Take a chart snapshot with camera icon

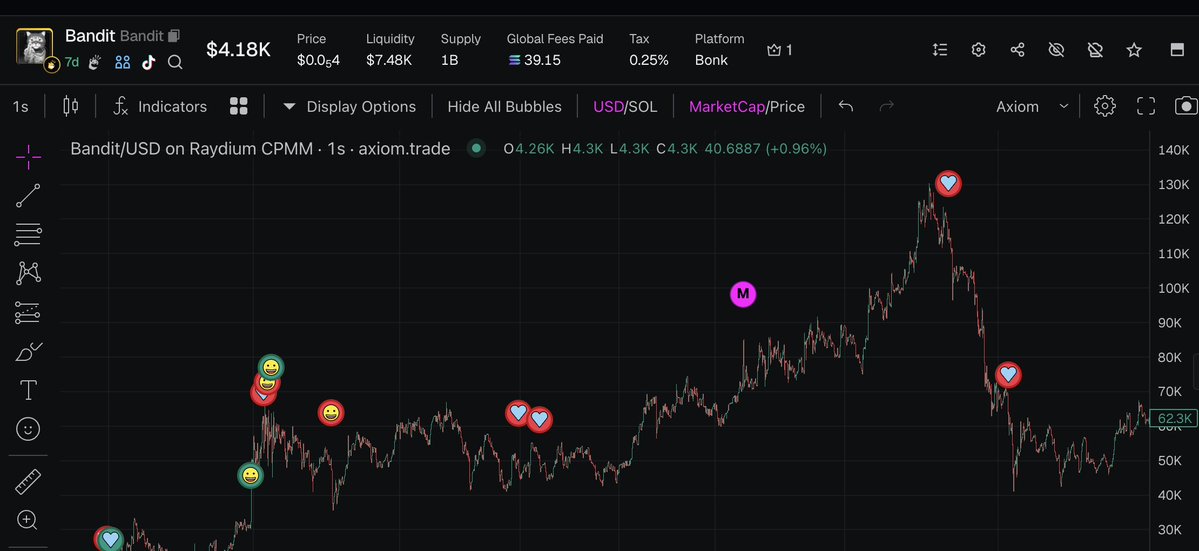(x=1186, y=106)
